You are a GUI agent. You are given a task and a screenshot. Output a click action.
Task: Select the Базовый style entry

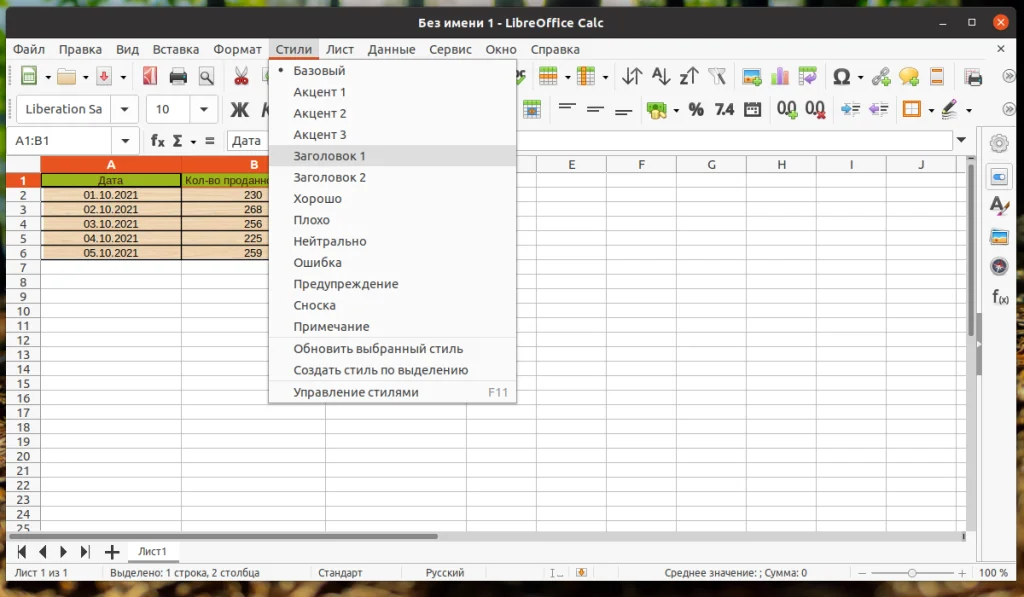coord(320,71)
